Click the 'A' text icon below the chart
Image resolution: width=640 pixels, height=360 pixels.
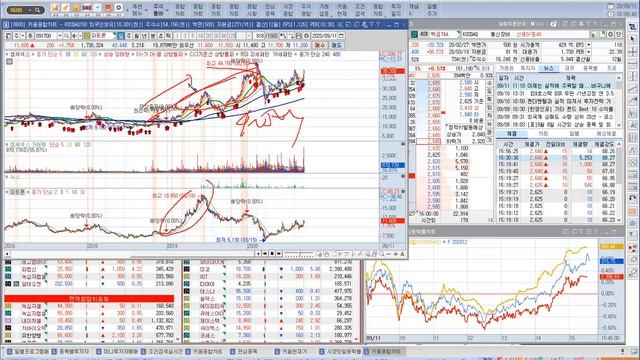402,254
